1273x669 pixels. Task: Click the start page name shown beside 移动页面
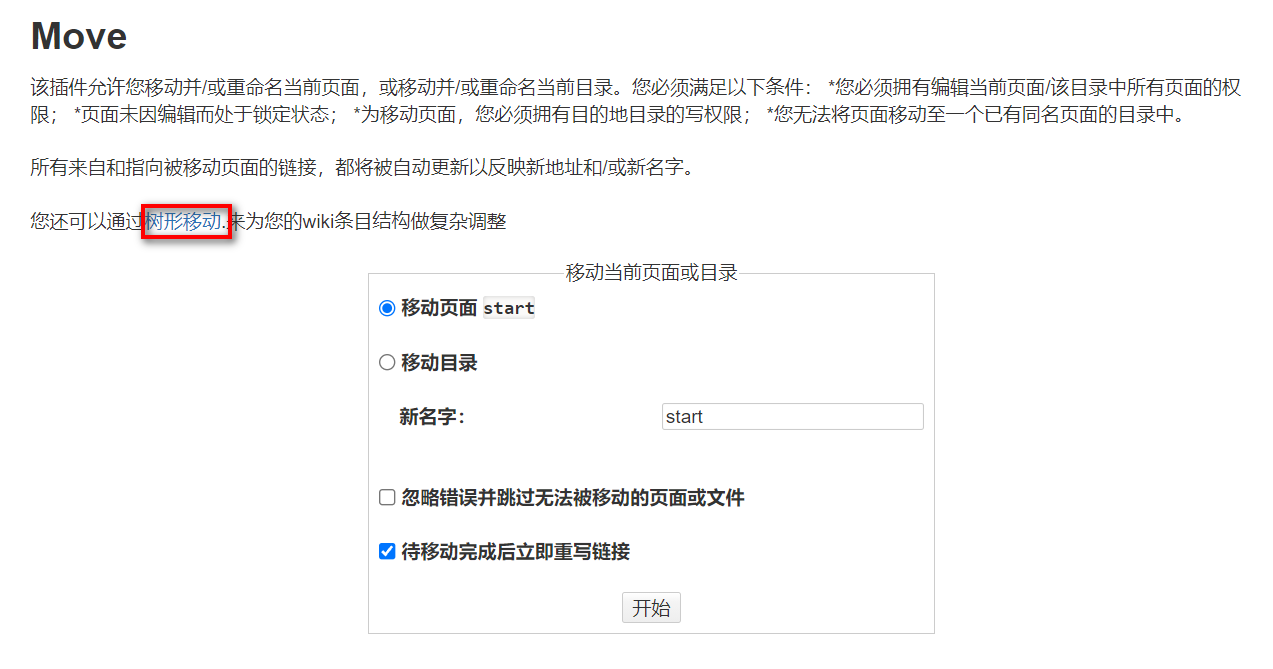[509, 308]
